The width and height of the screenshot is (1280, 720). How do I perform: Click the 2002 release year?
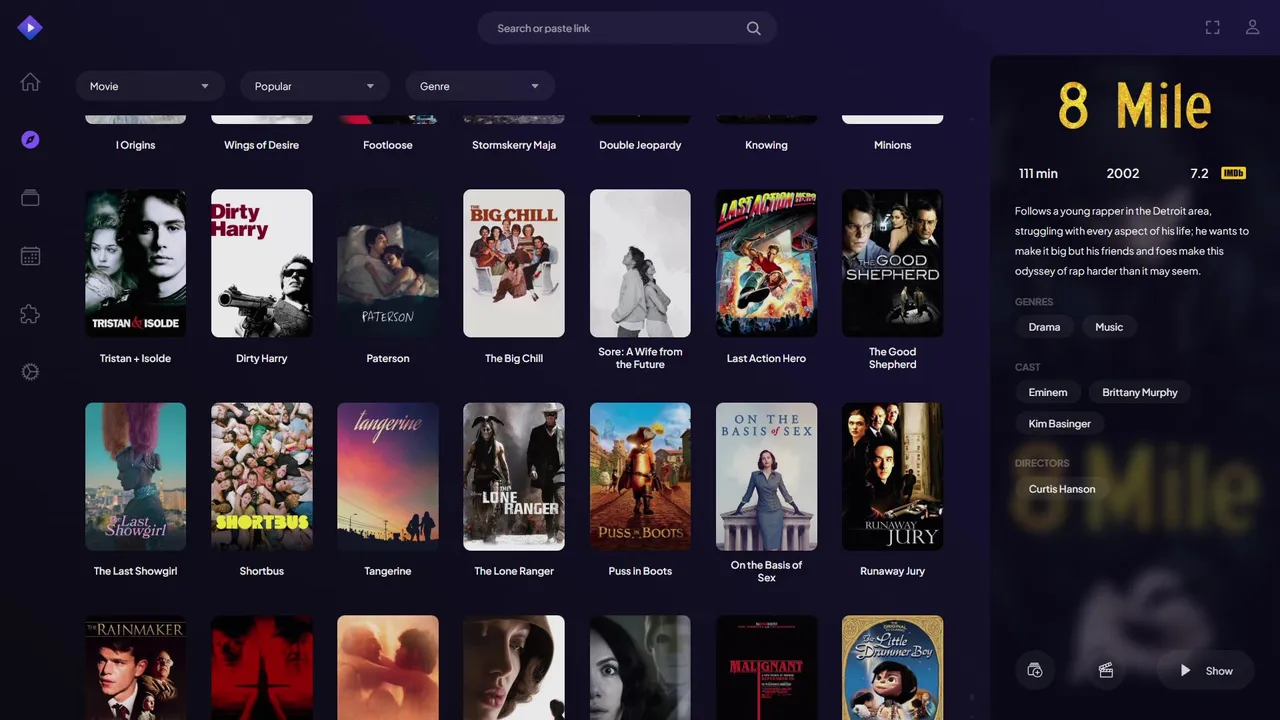point(1123,173)
